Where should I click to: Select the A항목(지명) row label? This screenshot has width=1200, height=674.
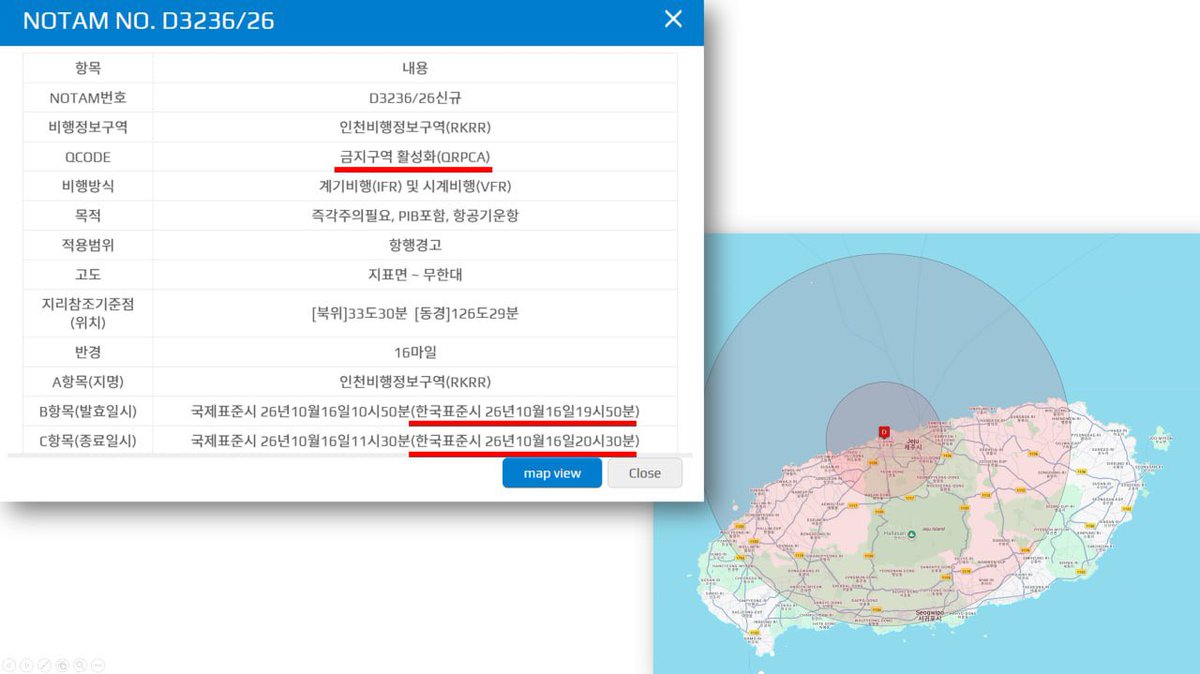(x=88, y=382)
